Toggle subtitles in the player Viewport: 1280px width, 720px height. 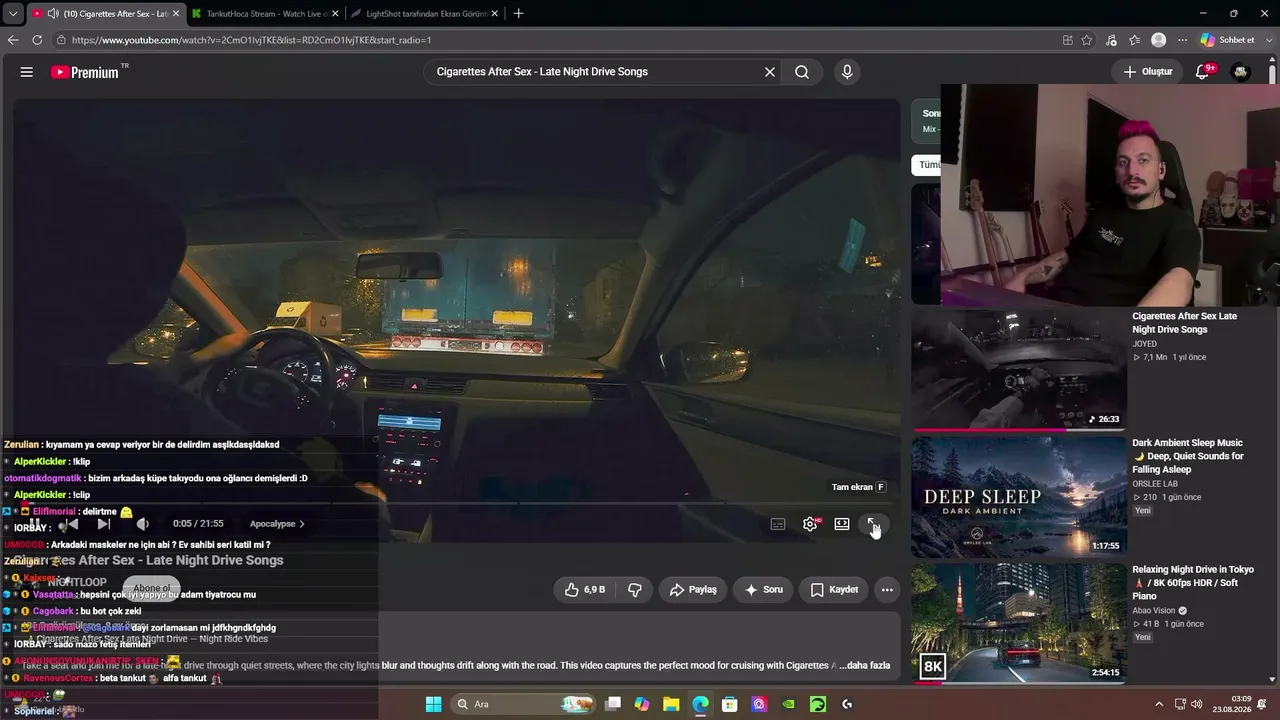[778, 524]
